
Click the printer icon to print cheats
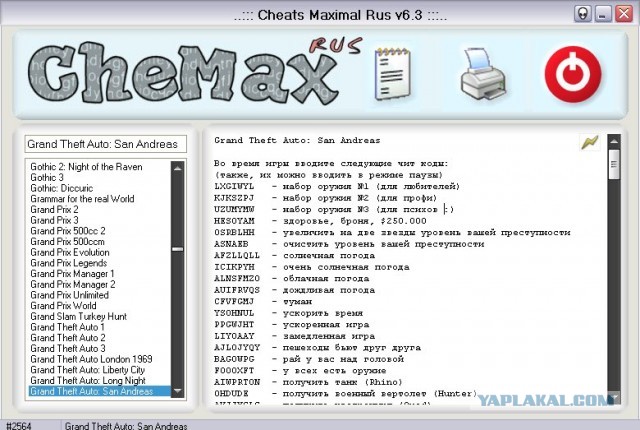483,74
